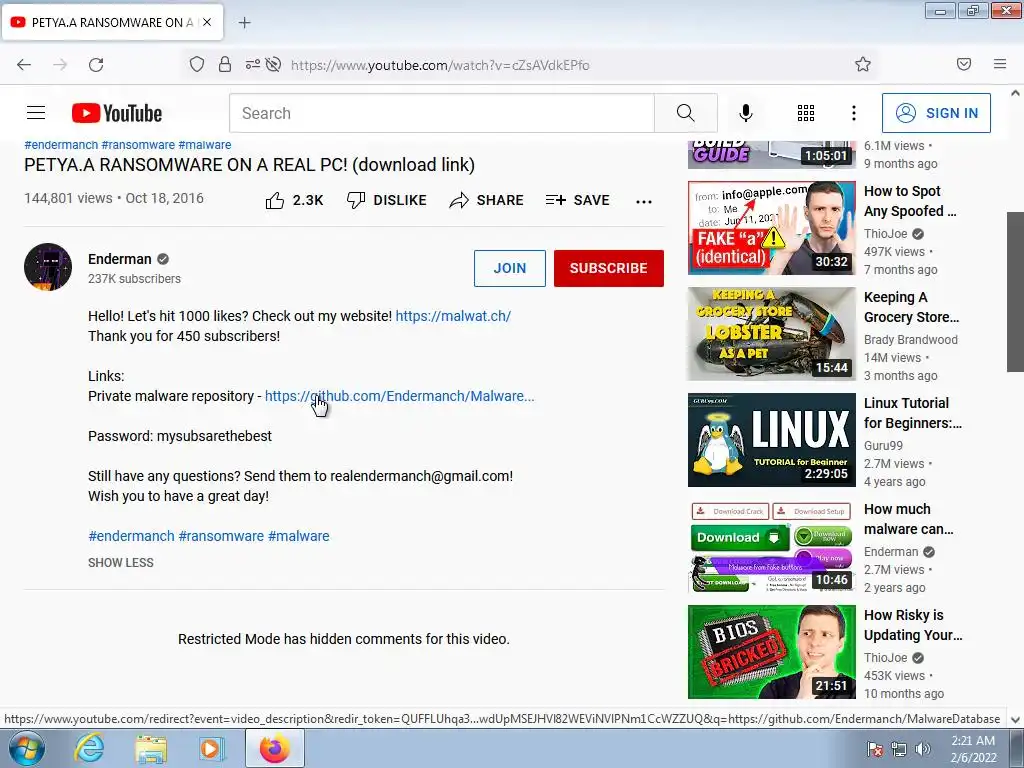The height and width of the screenshot is (768, 1024).
Task: Open more actions ellipsis under video
Action: point(644,201)
